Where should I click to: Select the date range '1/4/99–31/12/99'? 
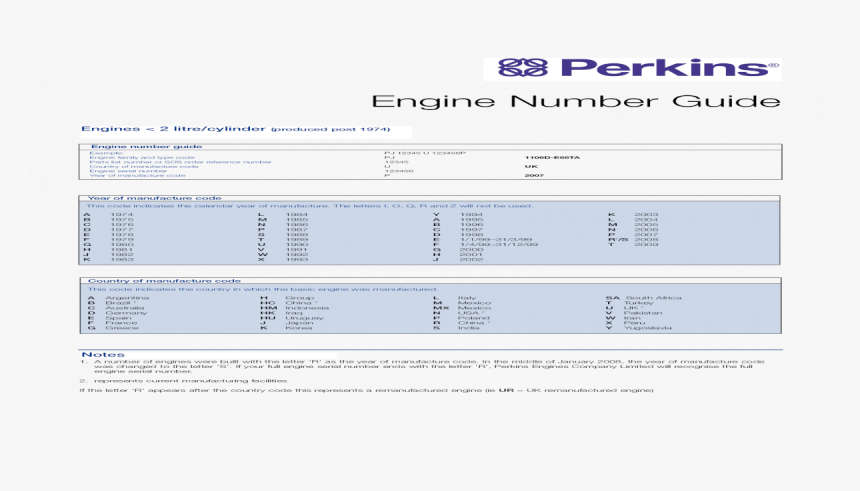(x=499, y=244)
